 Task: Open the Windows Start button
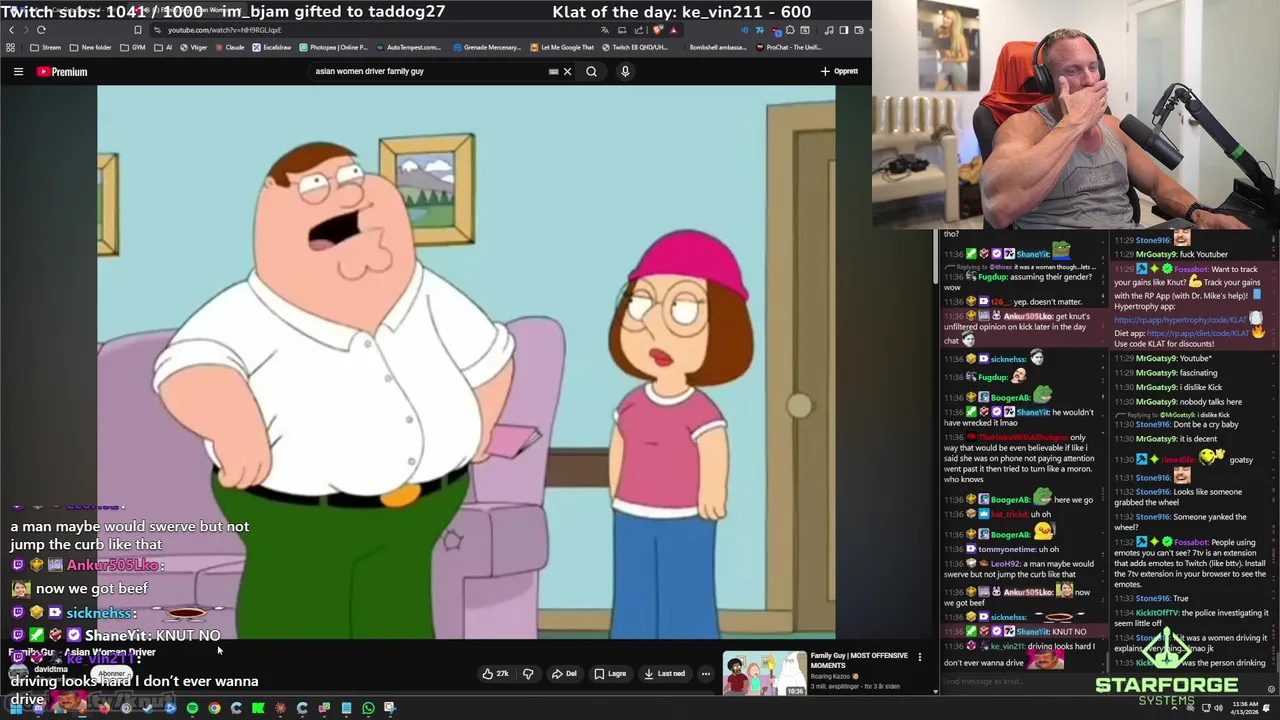point(16,708)
